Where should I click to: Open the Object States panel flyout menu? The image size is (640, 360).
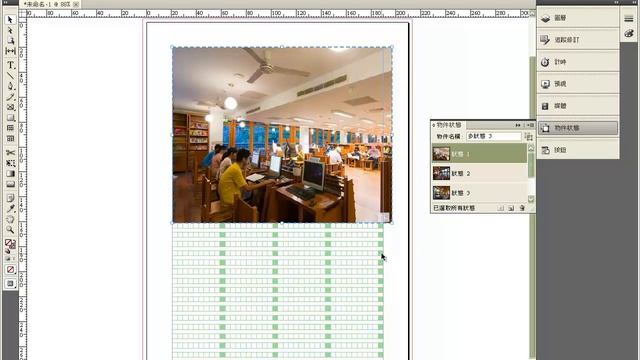(530, 125)
